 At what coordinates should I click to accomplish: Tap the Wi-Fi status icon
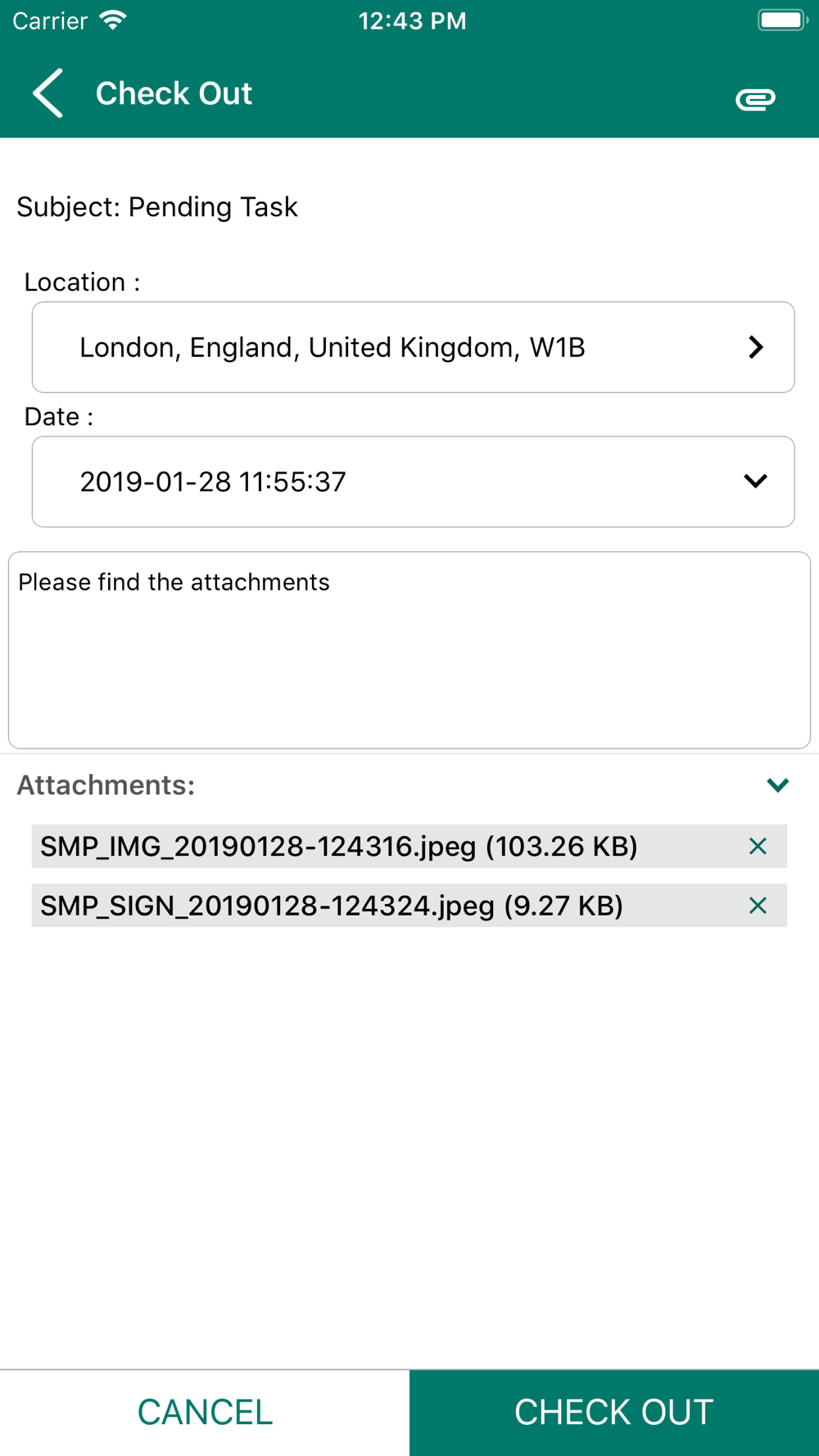tap(113, 20)
